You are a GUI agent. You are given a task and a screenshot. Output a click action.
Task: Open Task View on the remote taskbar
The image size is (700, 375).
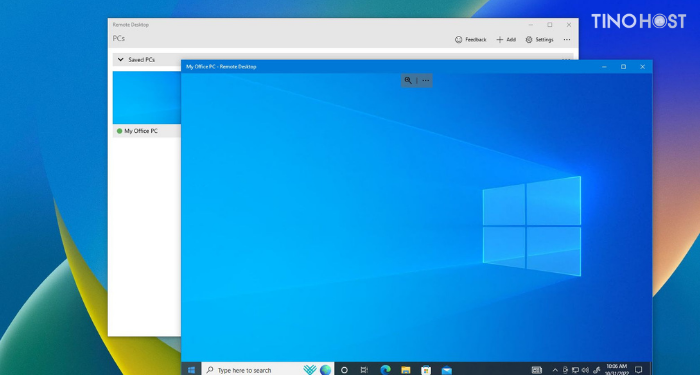(x=364, y=370)
